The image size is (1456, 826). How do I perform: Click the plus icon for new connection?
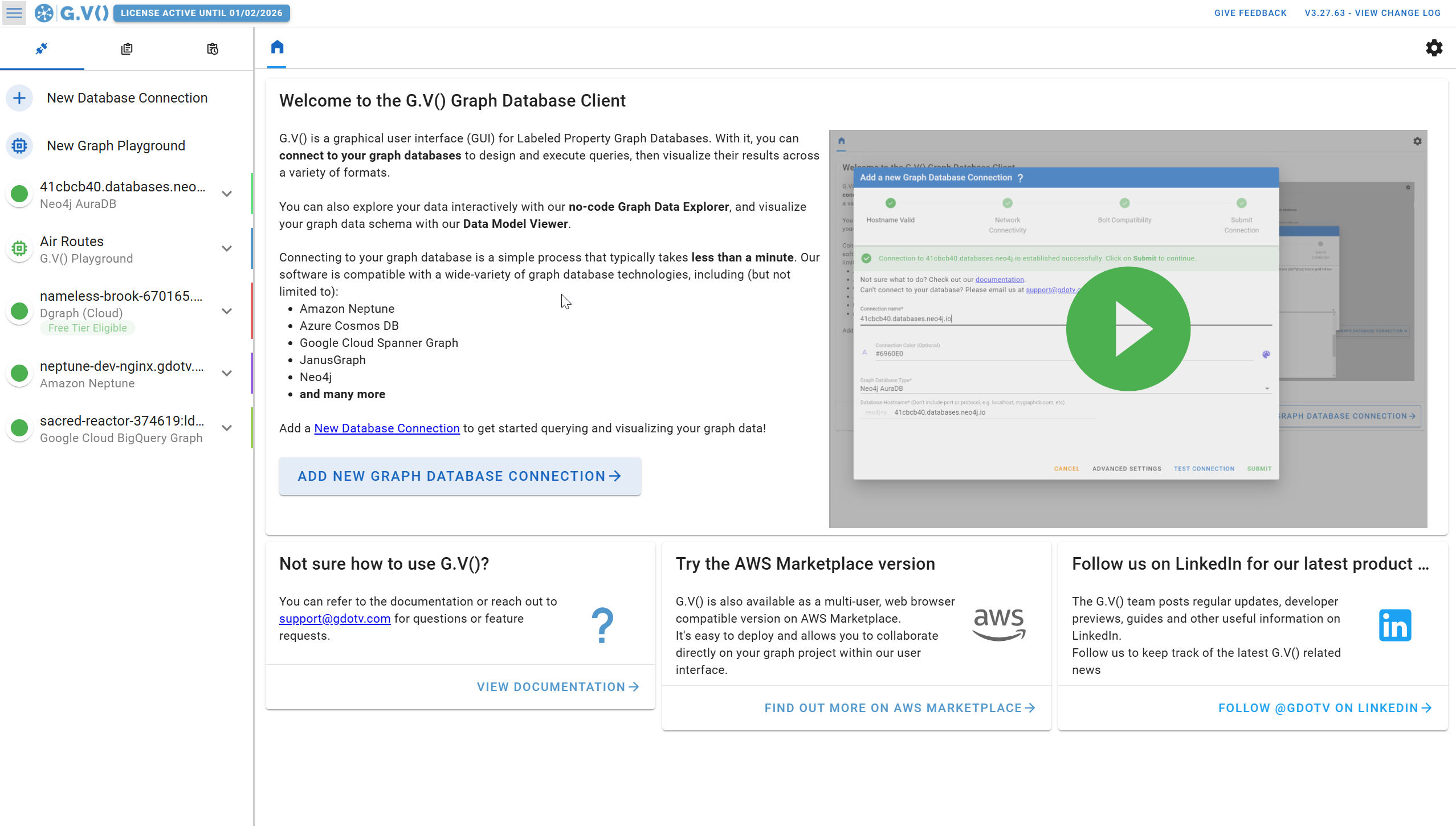click(x=19, y=98)
